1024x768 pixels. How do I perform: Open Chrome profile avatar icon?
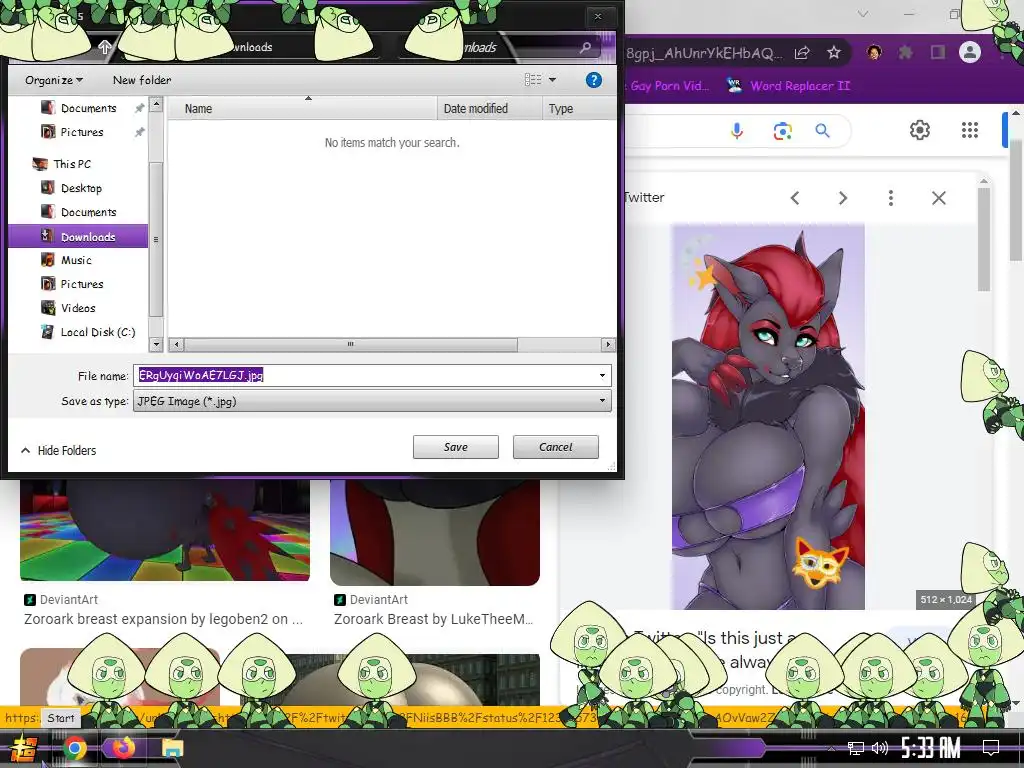[970, 52]
